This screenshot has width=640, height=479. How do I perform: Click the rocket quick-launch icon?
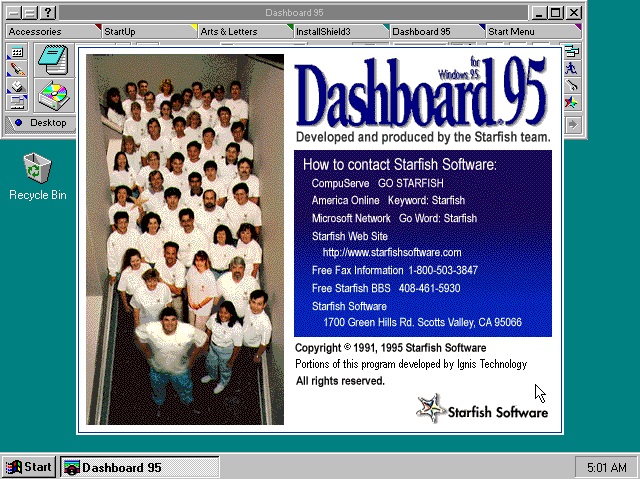(17, 69)
